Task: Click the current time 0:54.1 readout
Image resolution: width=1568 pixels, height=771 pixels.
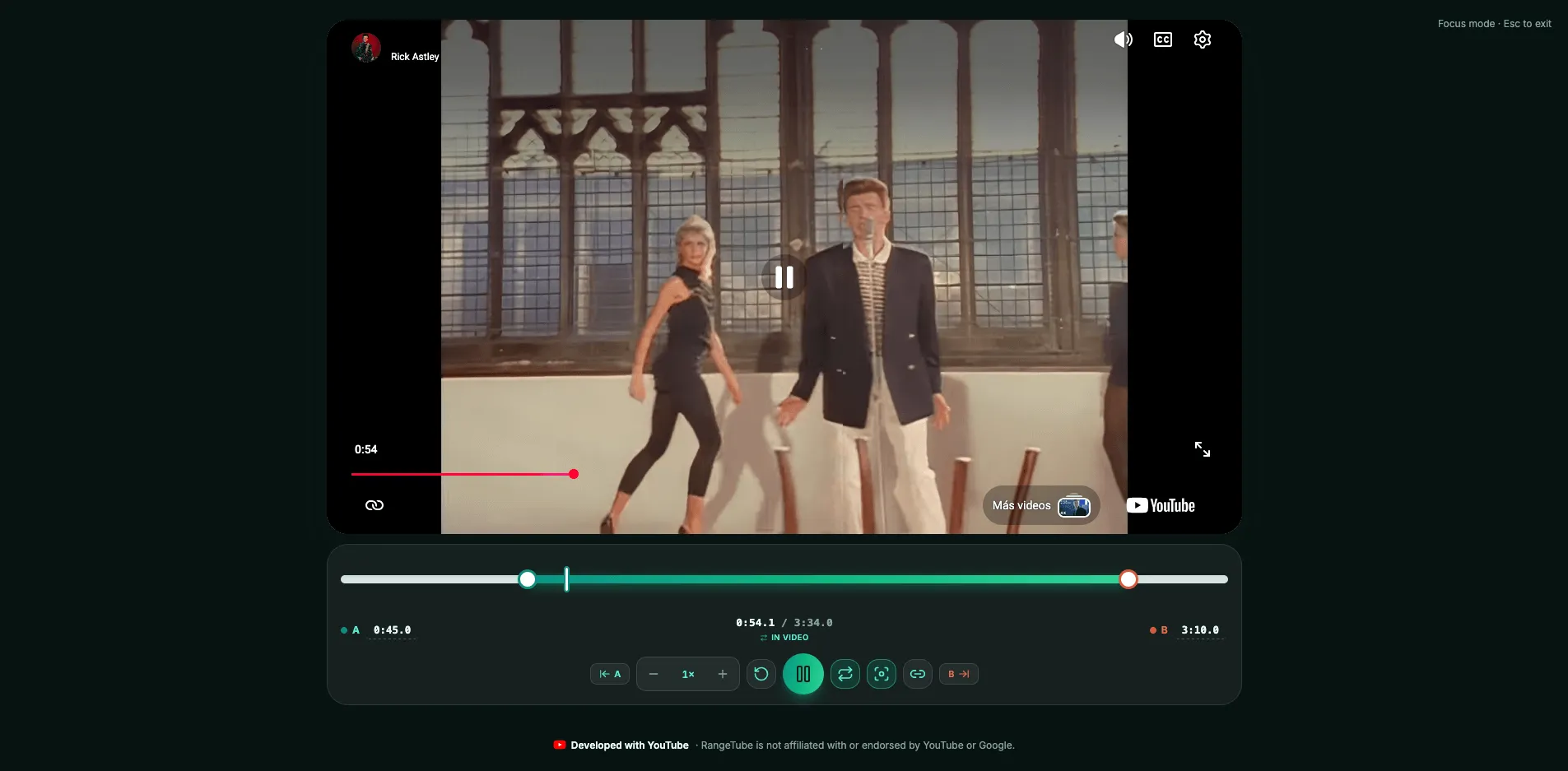Action: pyautogui.click(x=755, y=623)
